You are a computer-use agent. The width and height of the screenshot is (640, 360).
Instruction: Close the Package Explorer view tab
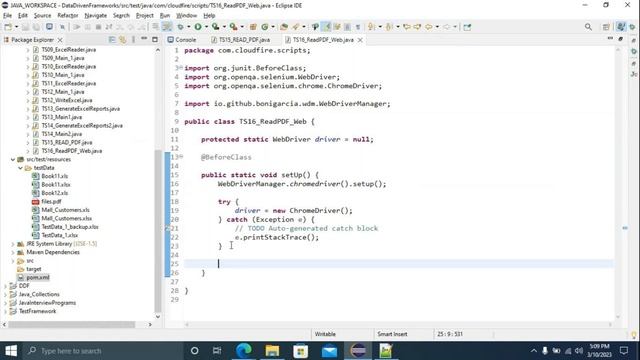(60, 40)
